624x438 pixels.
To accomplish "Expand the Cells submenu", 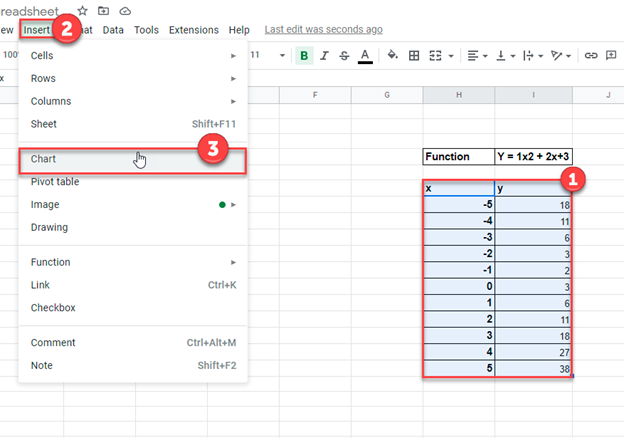I will coord(132,55).
